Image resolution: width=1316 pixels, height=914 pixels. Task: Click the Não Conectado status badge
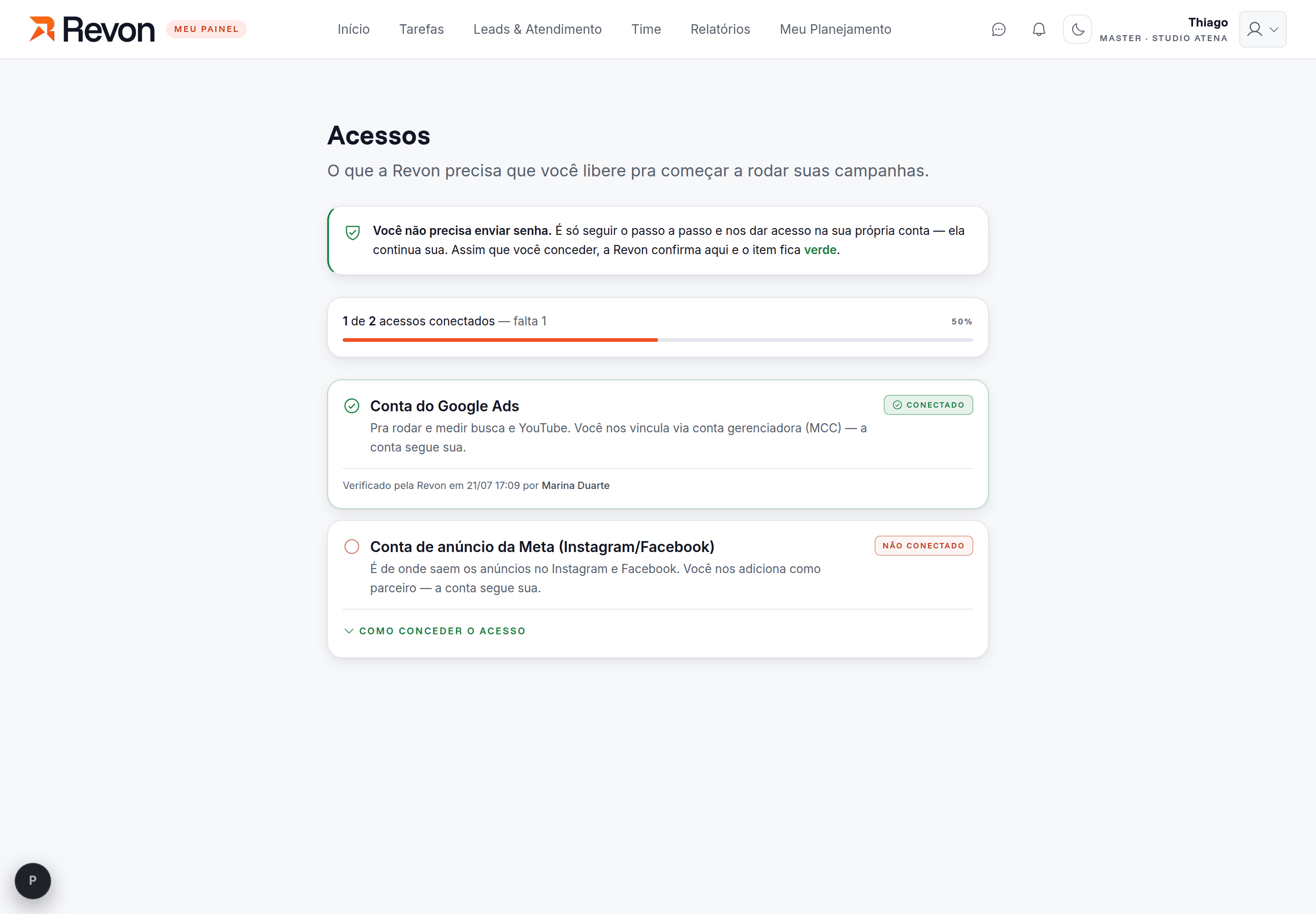point(923,546)
